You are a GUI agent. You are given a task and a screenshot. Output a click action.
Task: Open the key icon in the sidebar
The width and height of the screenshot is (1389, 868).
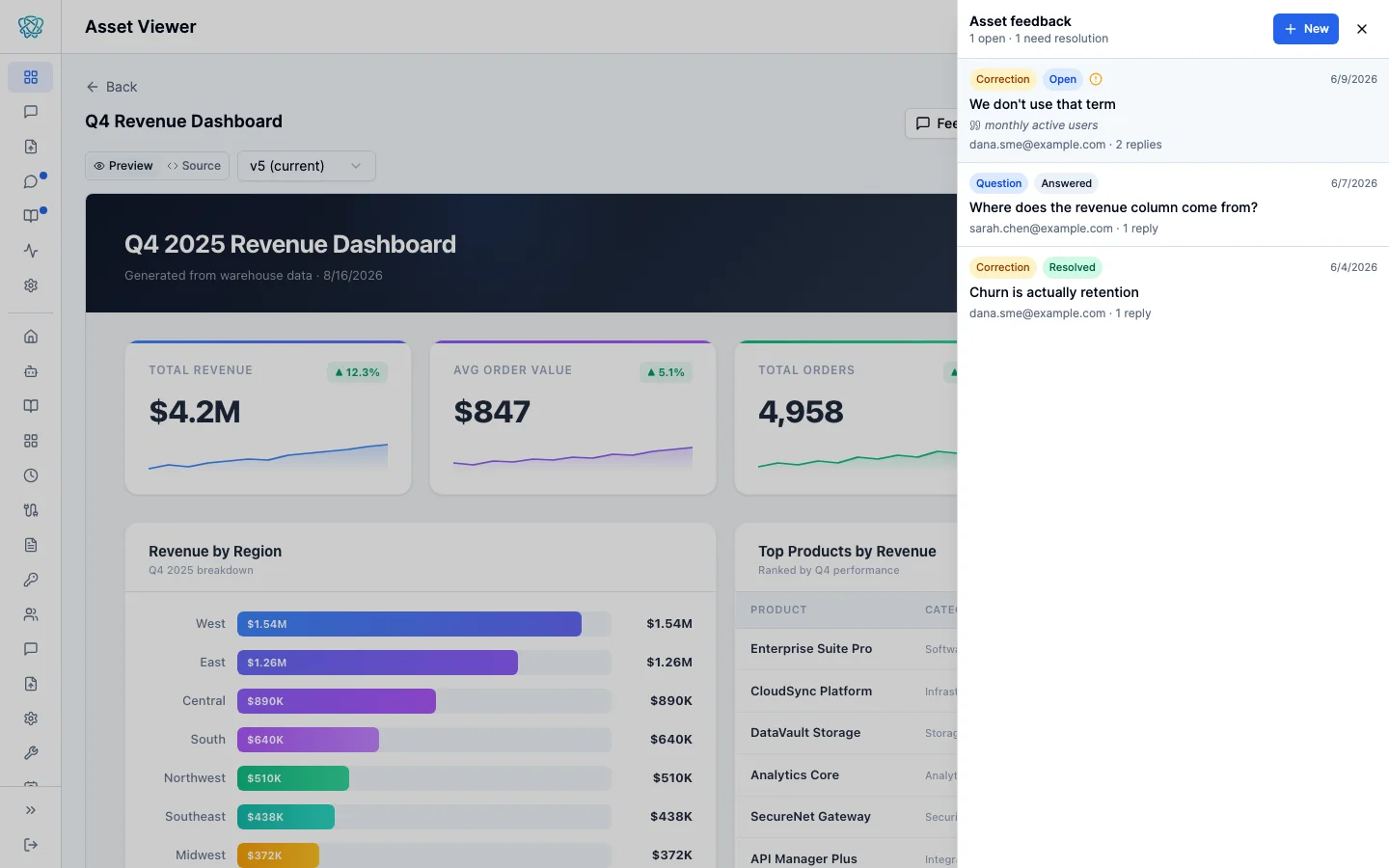pyautogui.click(x=31, y=580)
